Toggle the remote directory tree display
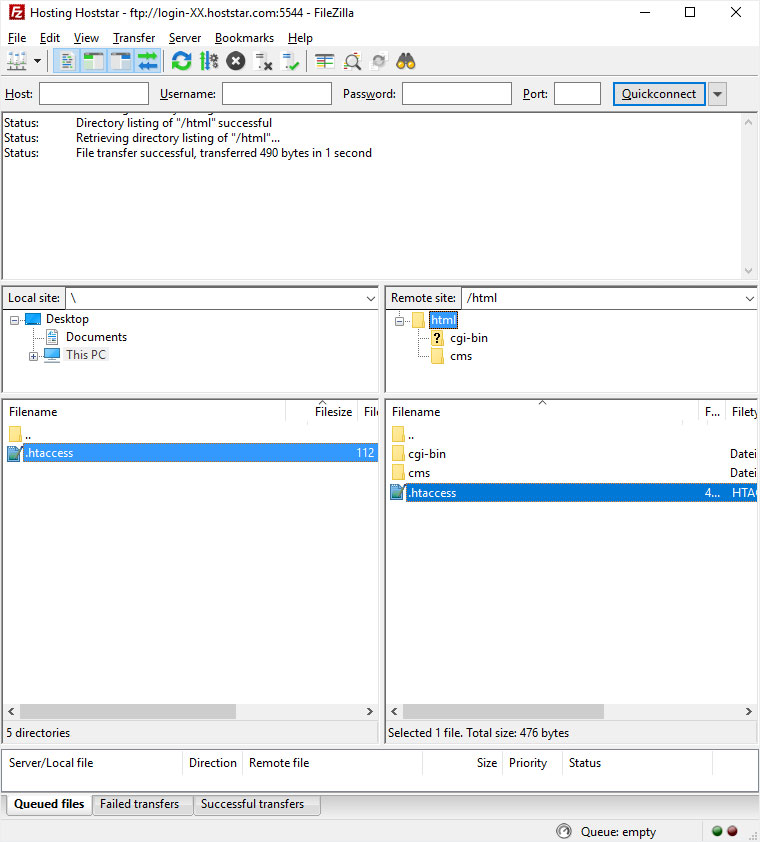The width and height of the screenshot is (760, 842). (x=120, y=61)
